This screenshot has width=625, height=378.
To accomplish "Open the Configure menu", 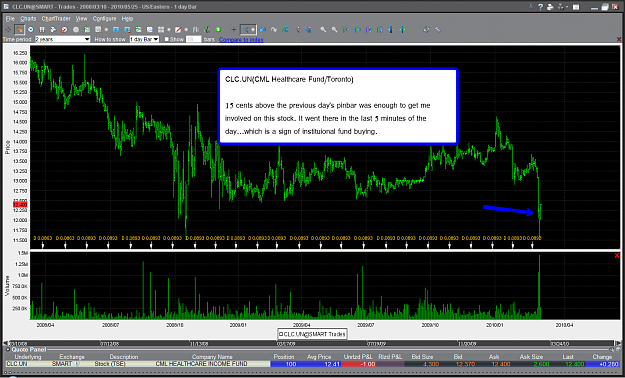I will coord(104,18).
